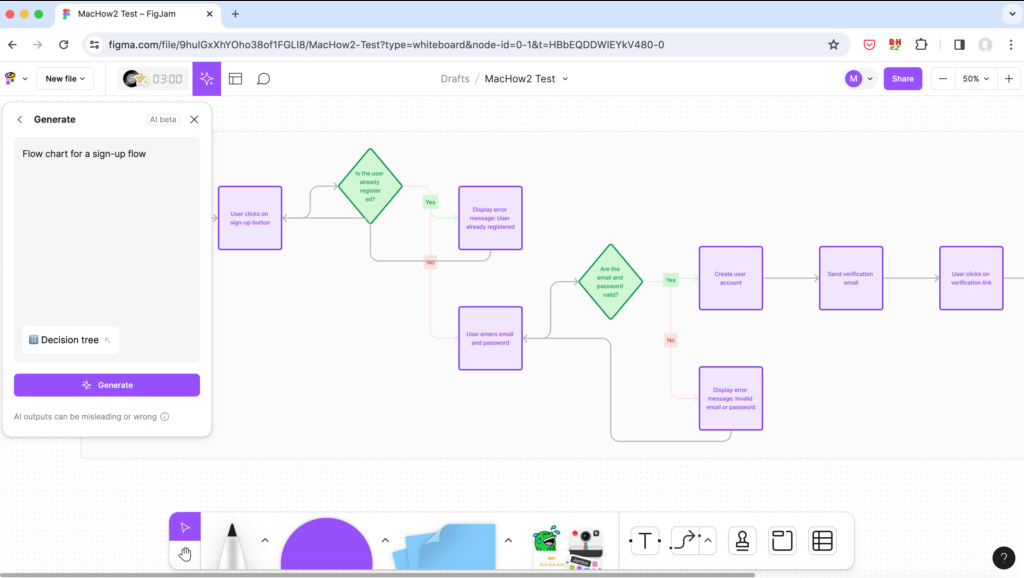
Task: Open the camera widget icon
Action: (586, 541)
